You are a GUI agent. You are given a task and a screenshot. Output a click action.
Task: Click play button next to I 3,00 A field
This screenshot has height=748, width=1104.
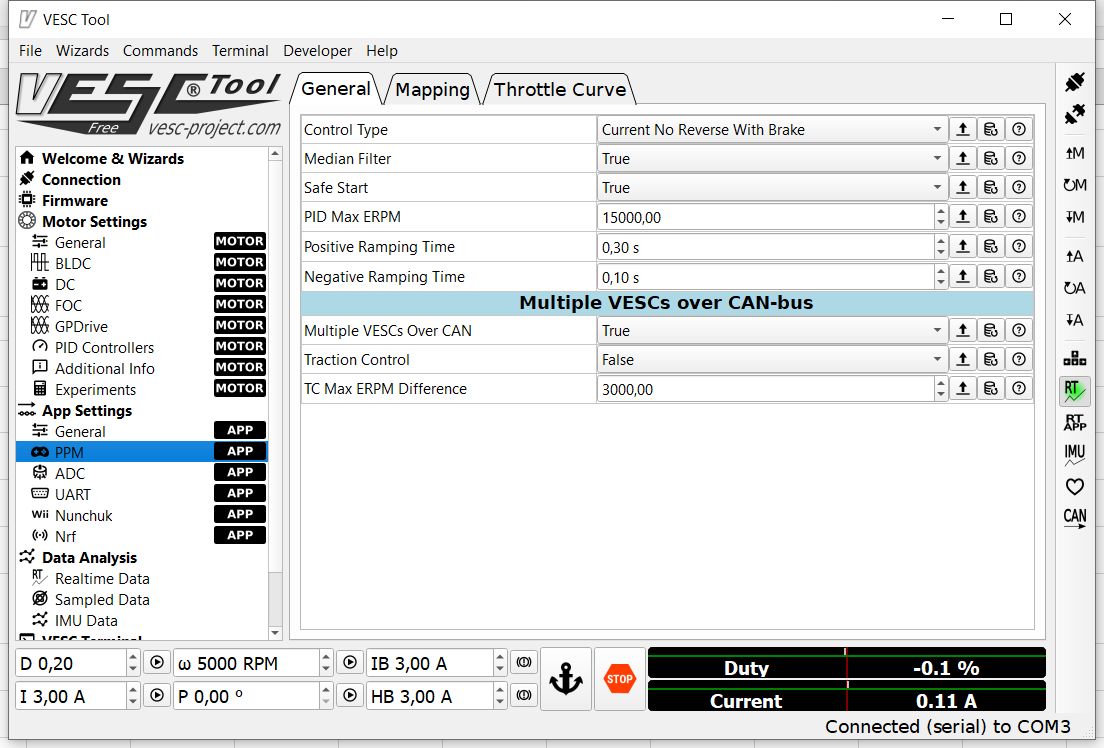coord(157,696)
